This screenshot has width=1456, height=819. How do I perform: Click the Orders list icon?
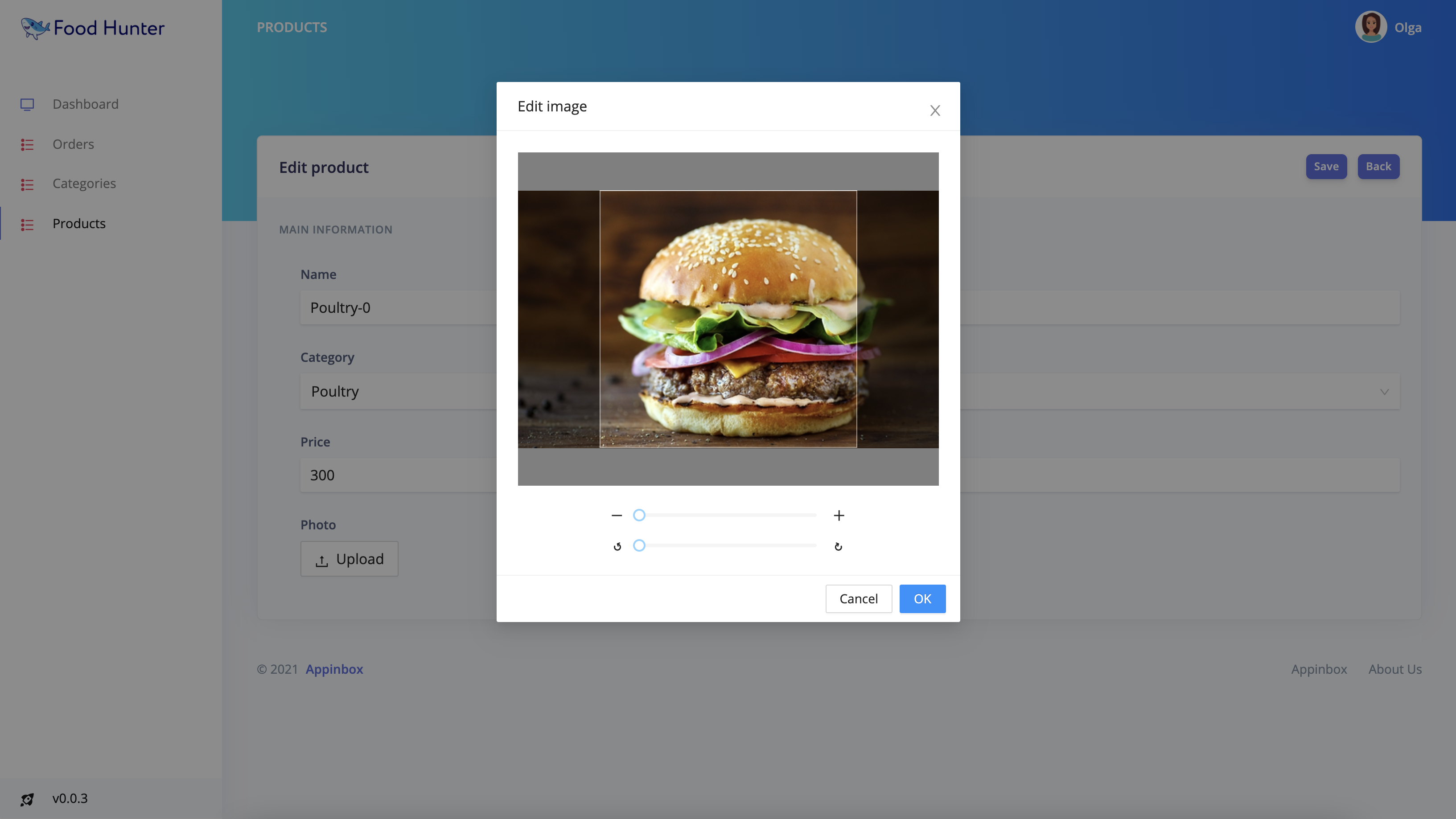click(x=27, y=145)
